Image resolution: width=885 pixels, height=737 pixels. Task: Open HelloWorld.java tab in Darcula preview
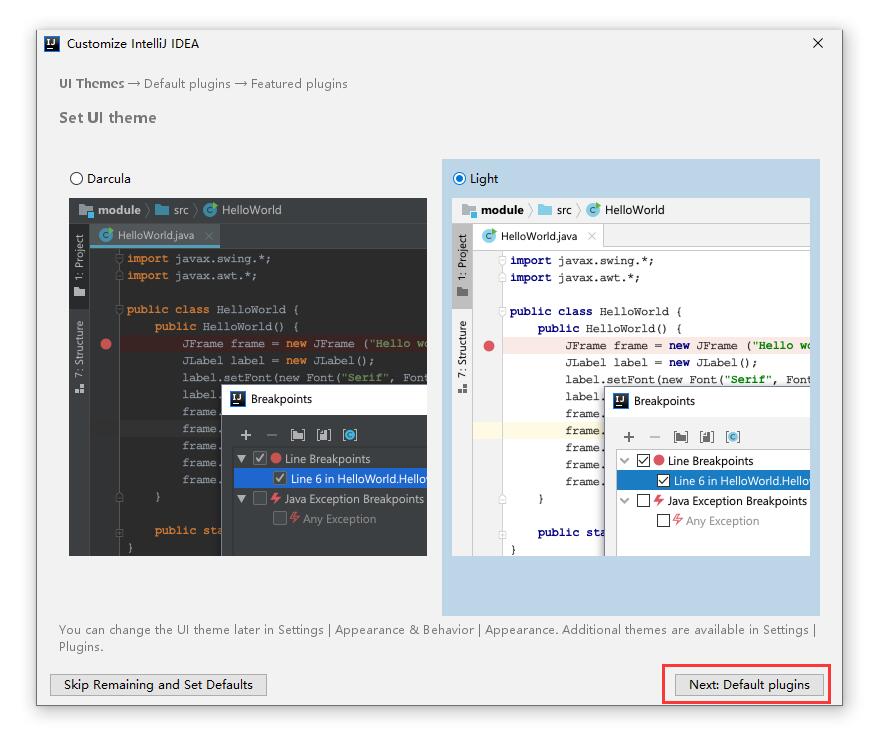click(x=155, y=235)
